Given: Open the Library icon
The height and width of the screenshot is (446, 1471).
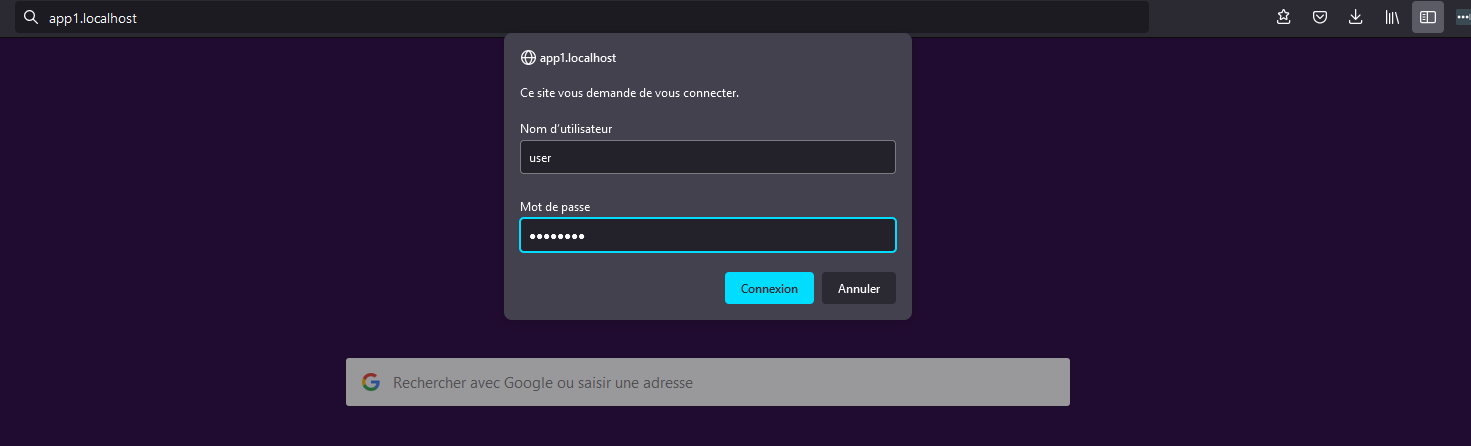Looking at the screenshot, I should tap(1392, 17).
